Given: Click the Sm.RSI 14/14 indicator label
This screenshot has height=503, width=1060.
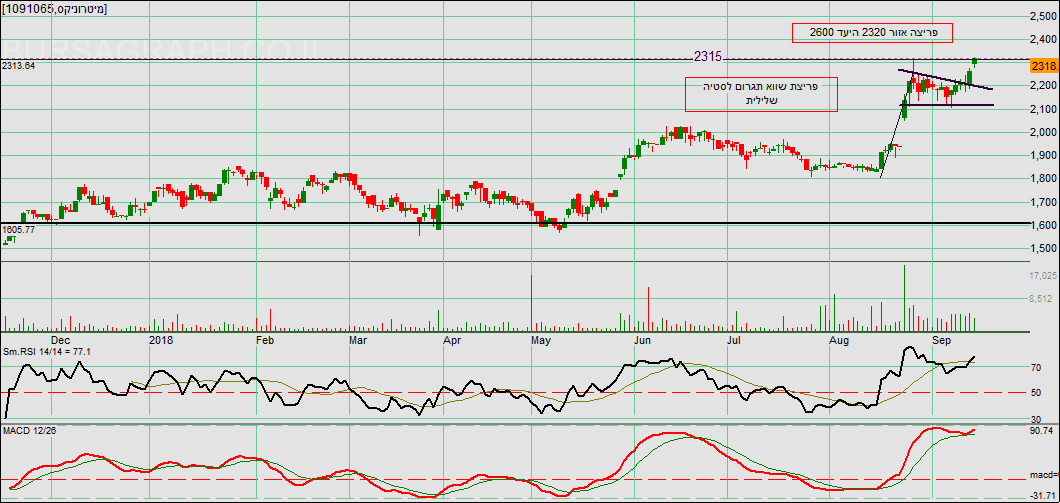Looking at the screenshot, I should tap(47, 351).
